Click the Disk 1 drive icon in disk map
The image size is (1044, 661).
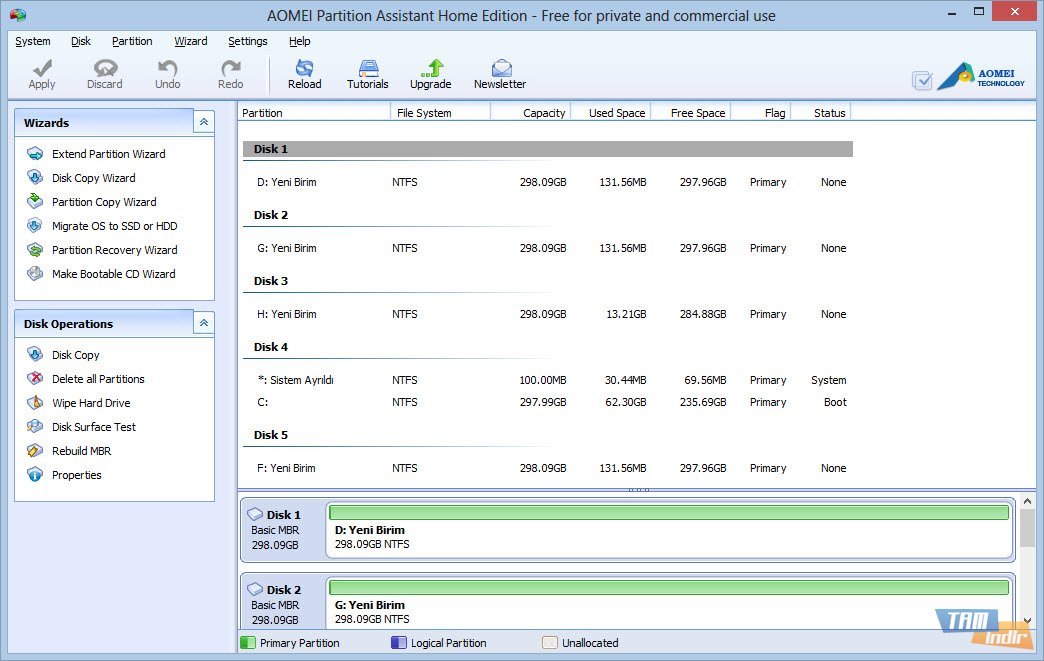255,514
